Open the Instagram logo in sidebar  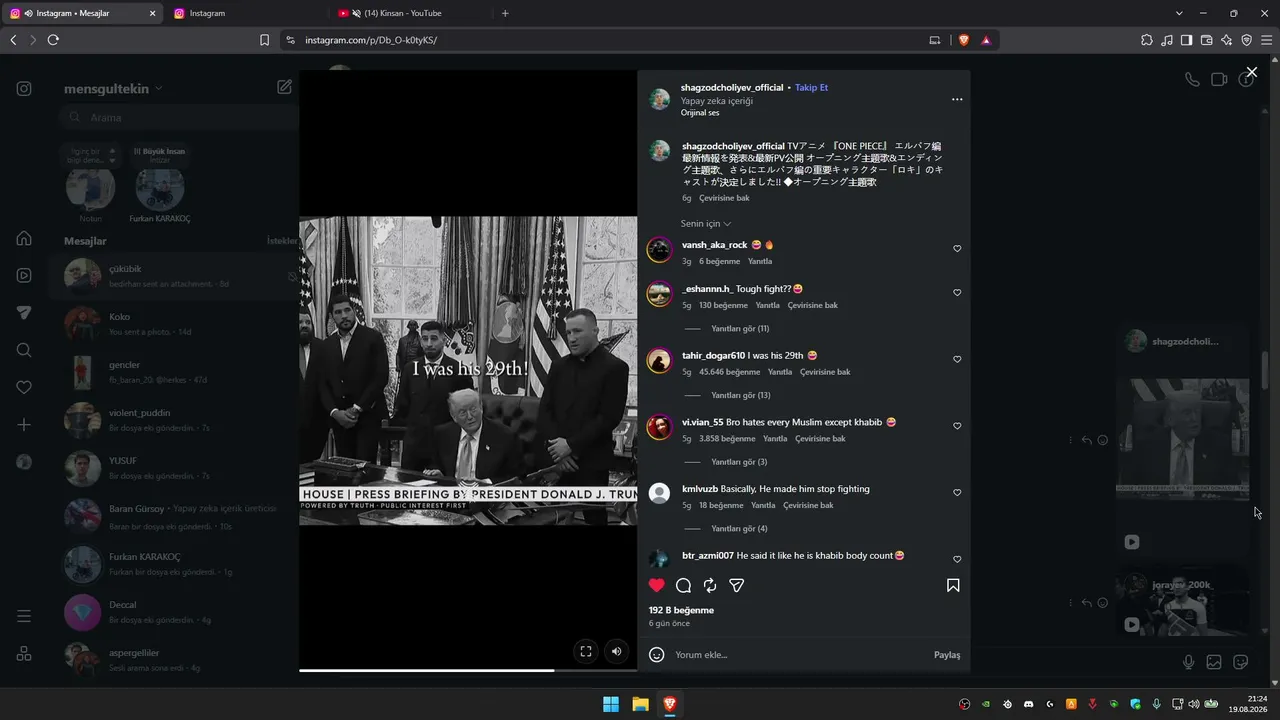pos(24,88)
